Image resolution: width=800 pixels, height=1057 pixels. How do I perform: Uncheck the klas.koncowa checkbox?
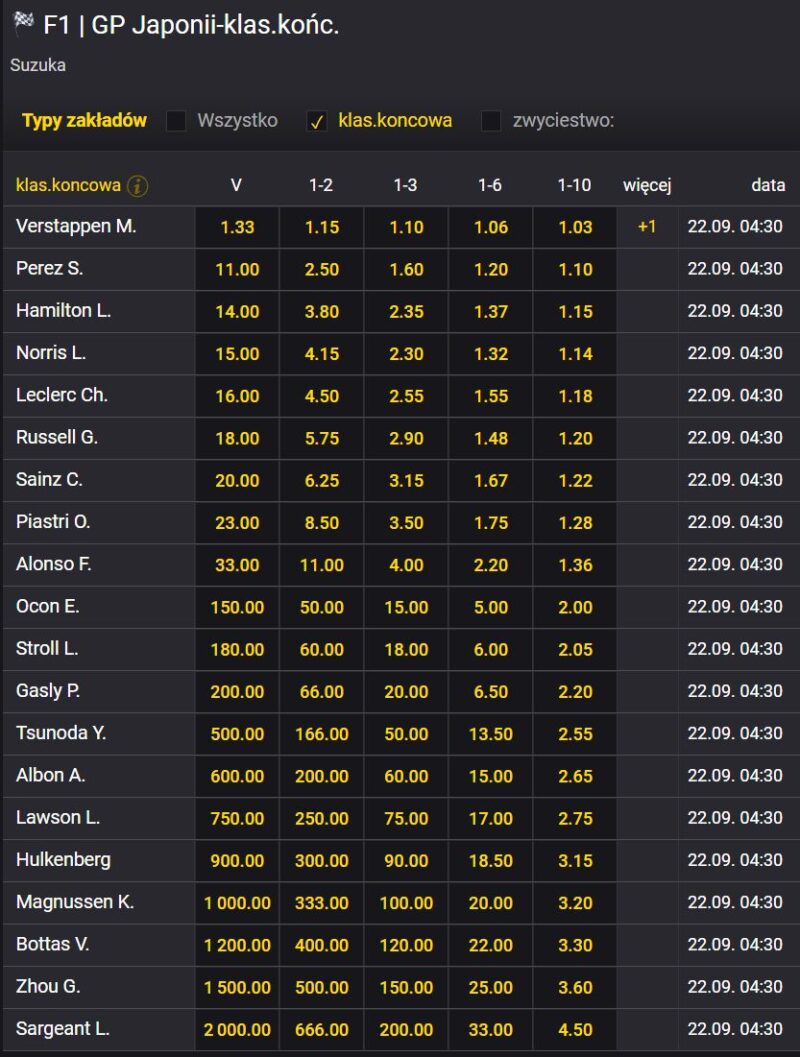[x=317, y=121]
